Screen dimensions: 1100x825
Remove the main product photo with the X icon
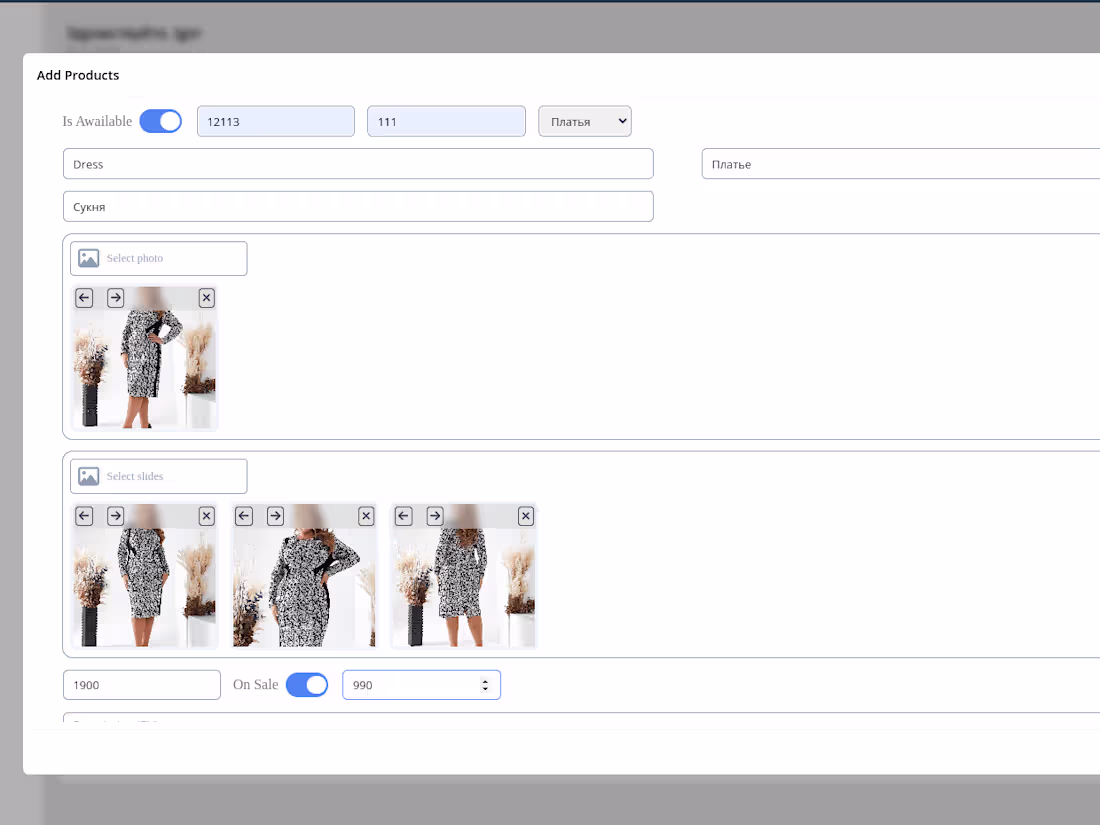pos(206,297)
